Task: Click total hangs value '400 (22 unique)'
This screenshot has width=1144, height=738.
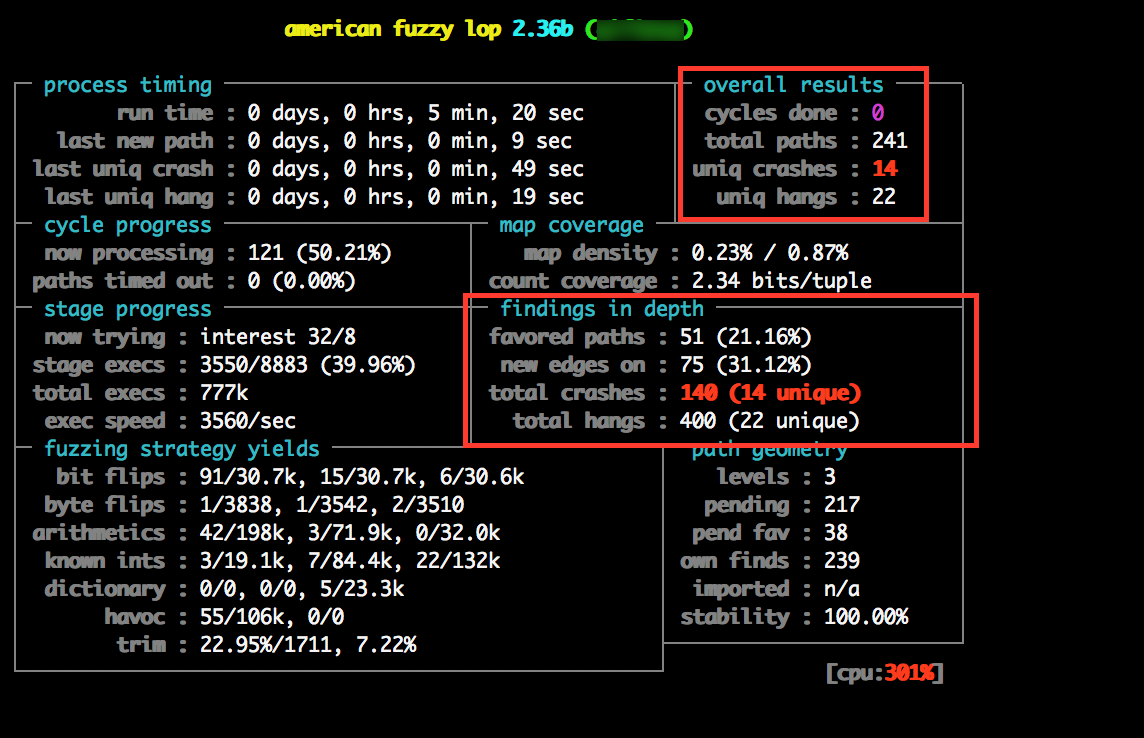Action: coord(770,422)
